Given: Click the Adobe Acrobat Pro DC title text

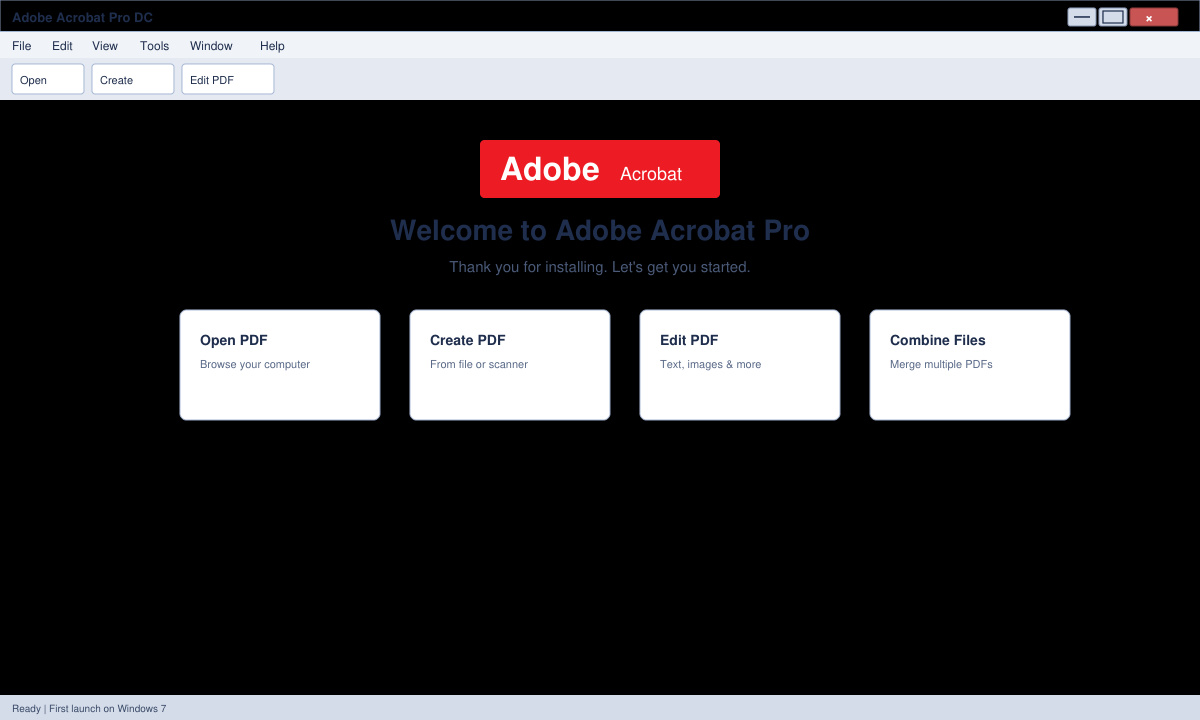Looking at the screenshot, I should click(x=82, y=18).
